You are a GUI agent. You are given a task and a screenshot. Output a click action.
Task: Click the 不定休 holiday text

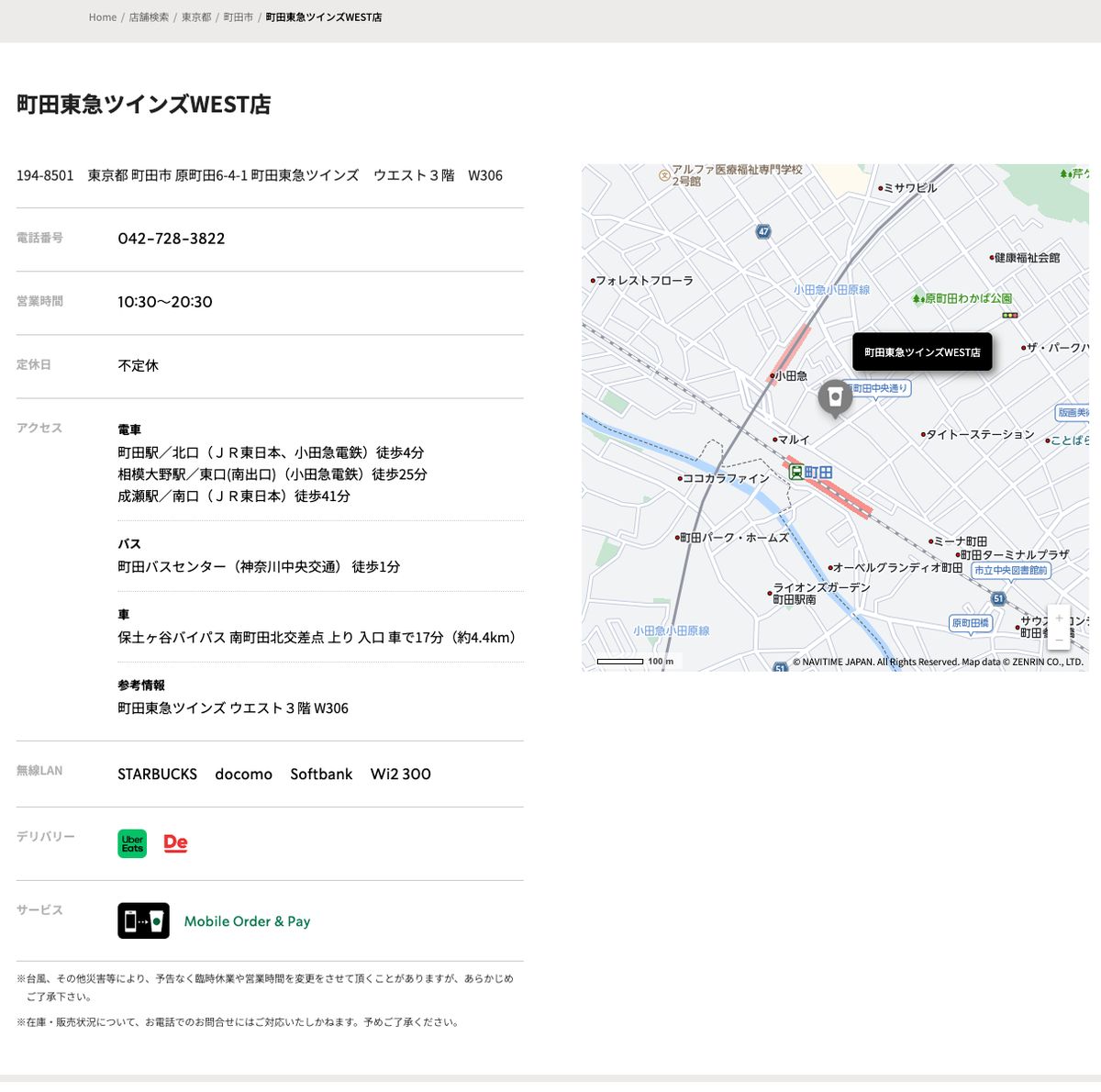(139, 365)
